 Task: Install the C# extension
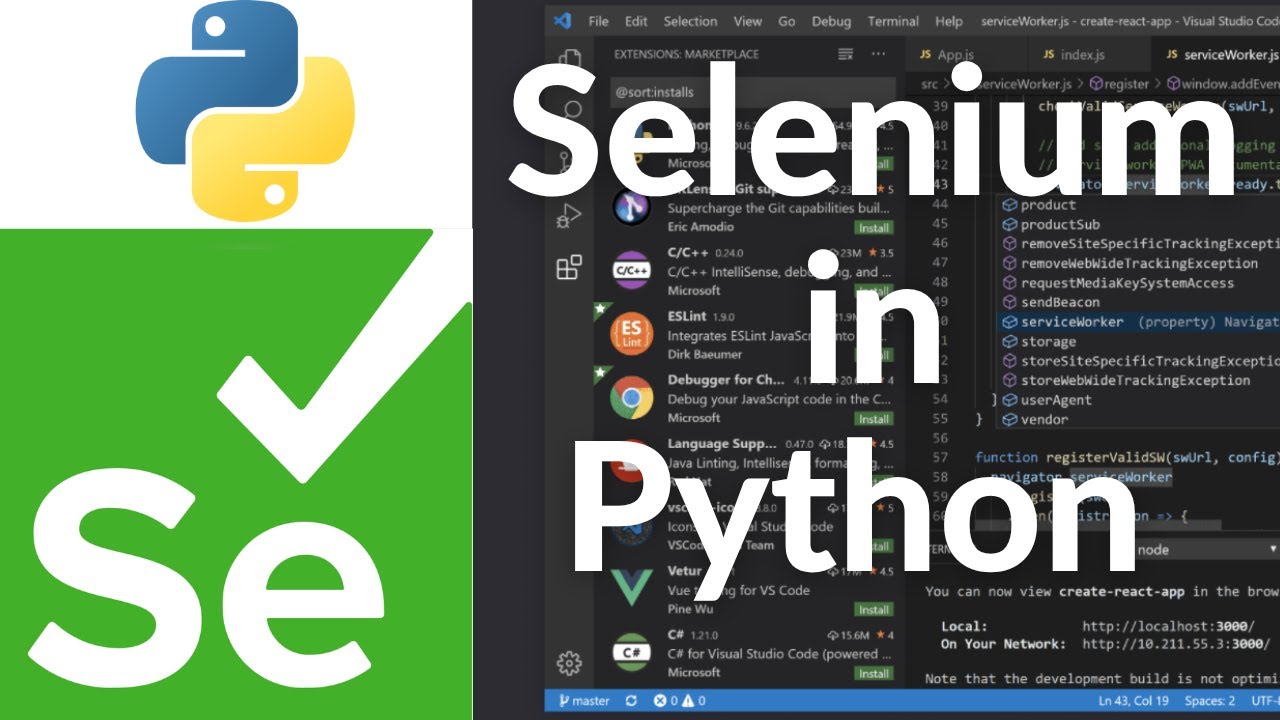pos(873,673)
